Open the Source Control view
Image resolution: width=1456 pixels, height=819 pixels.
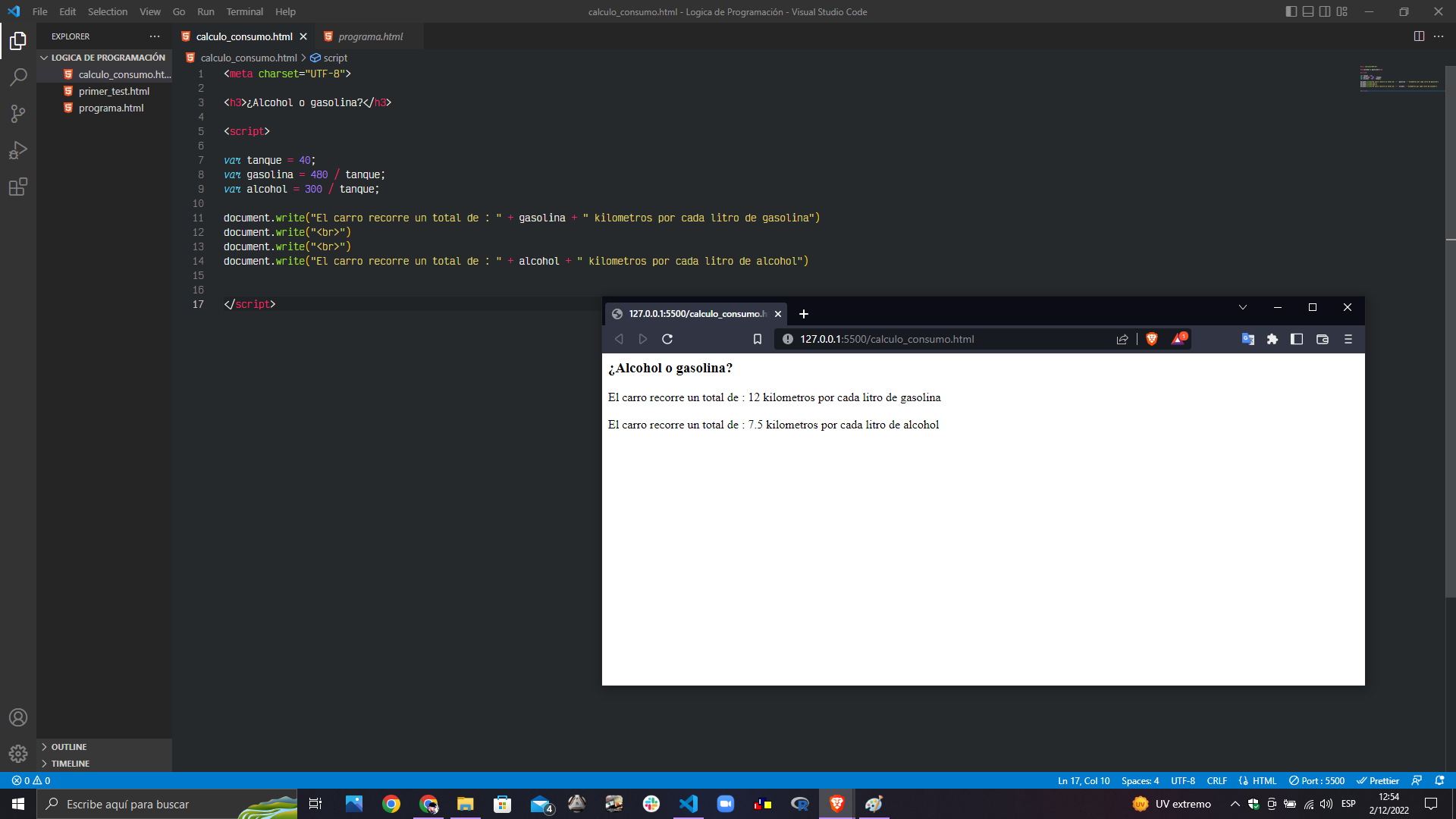coord(18,114)
